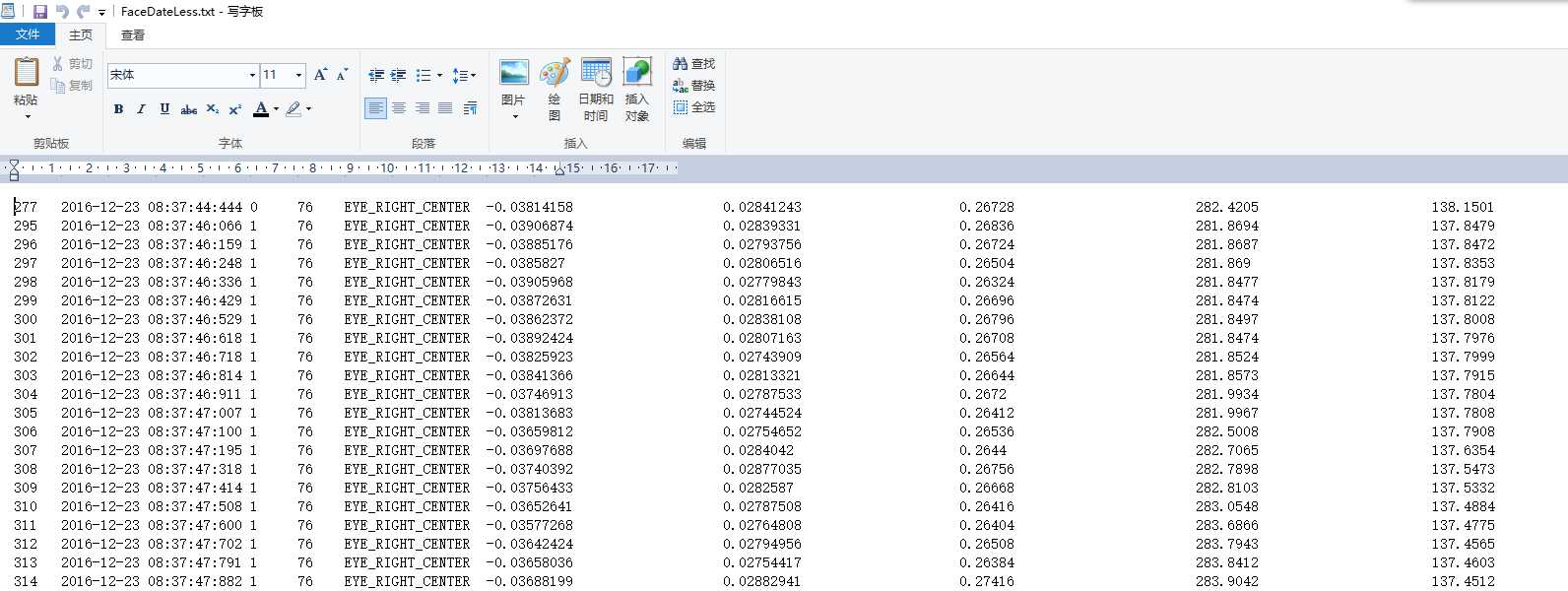Click value 137.6354 in row 307
Screen dimensions: 1568x591
click(1464, 450)
